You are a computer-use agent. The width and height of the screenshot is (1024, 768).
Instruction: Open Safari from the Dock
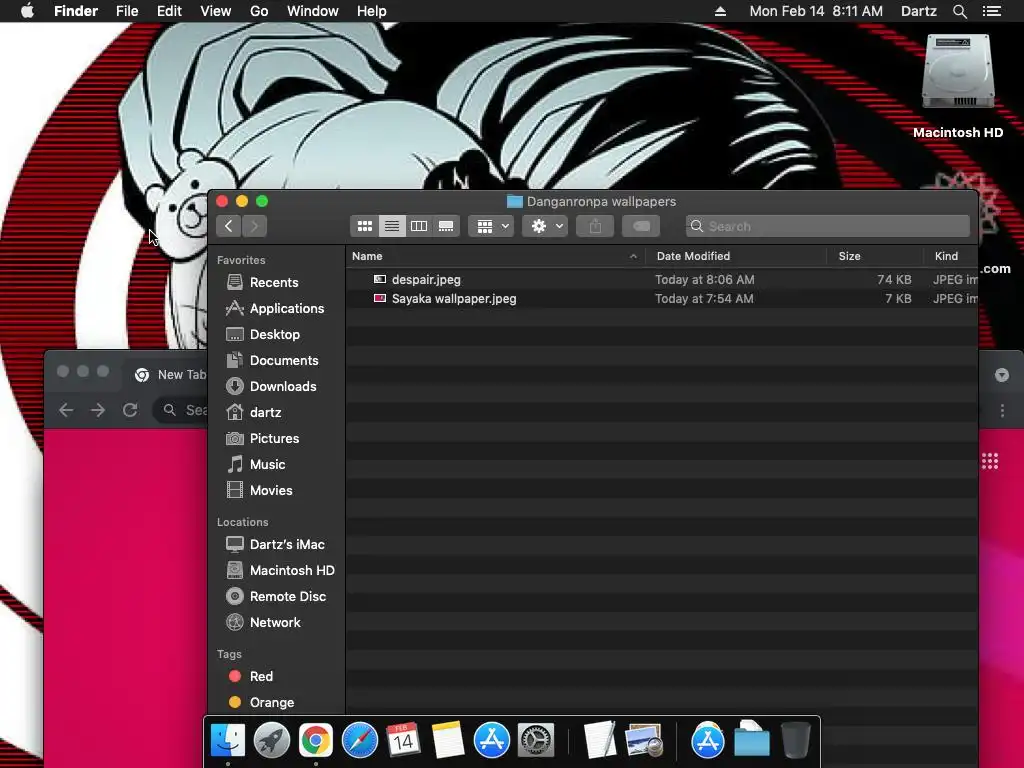(360, 741)
